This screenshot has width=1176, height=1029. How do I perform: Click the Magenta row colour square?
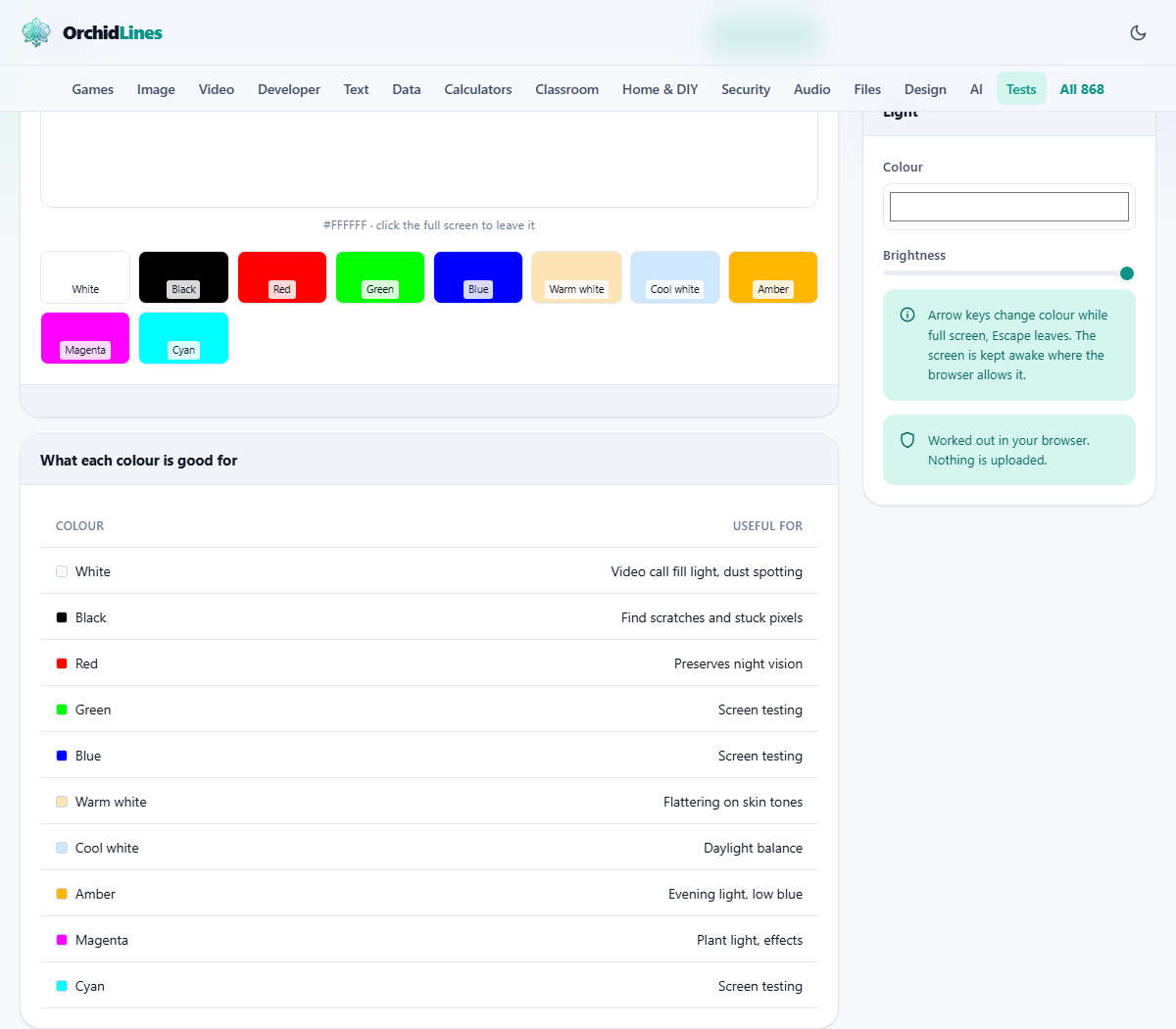click(x=62, y=940)
